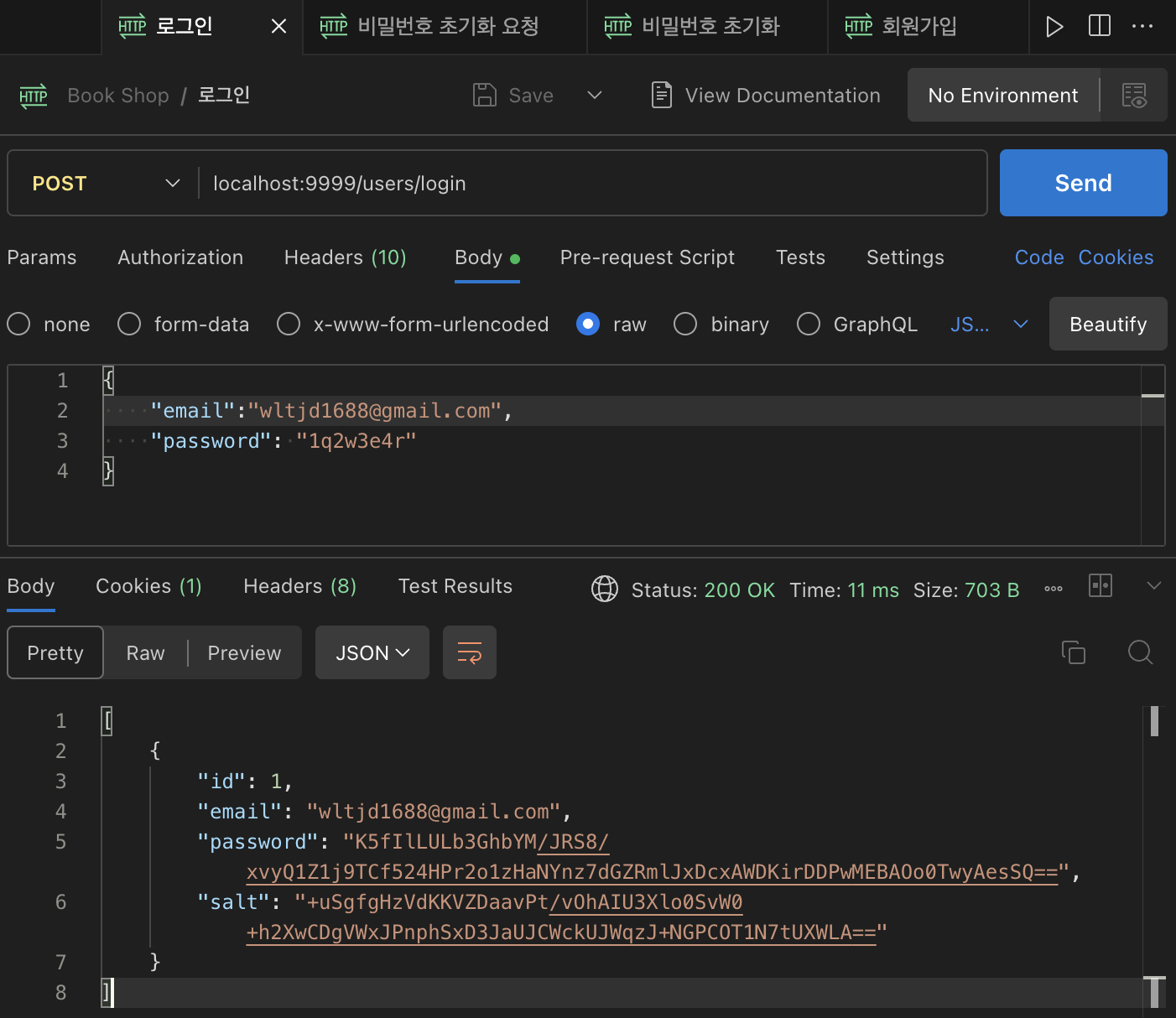Click the password line in request body

621,441
